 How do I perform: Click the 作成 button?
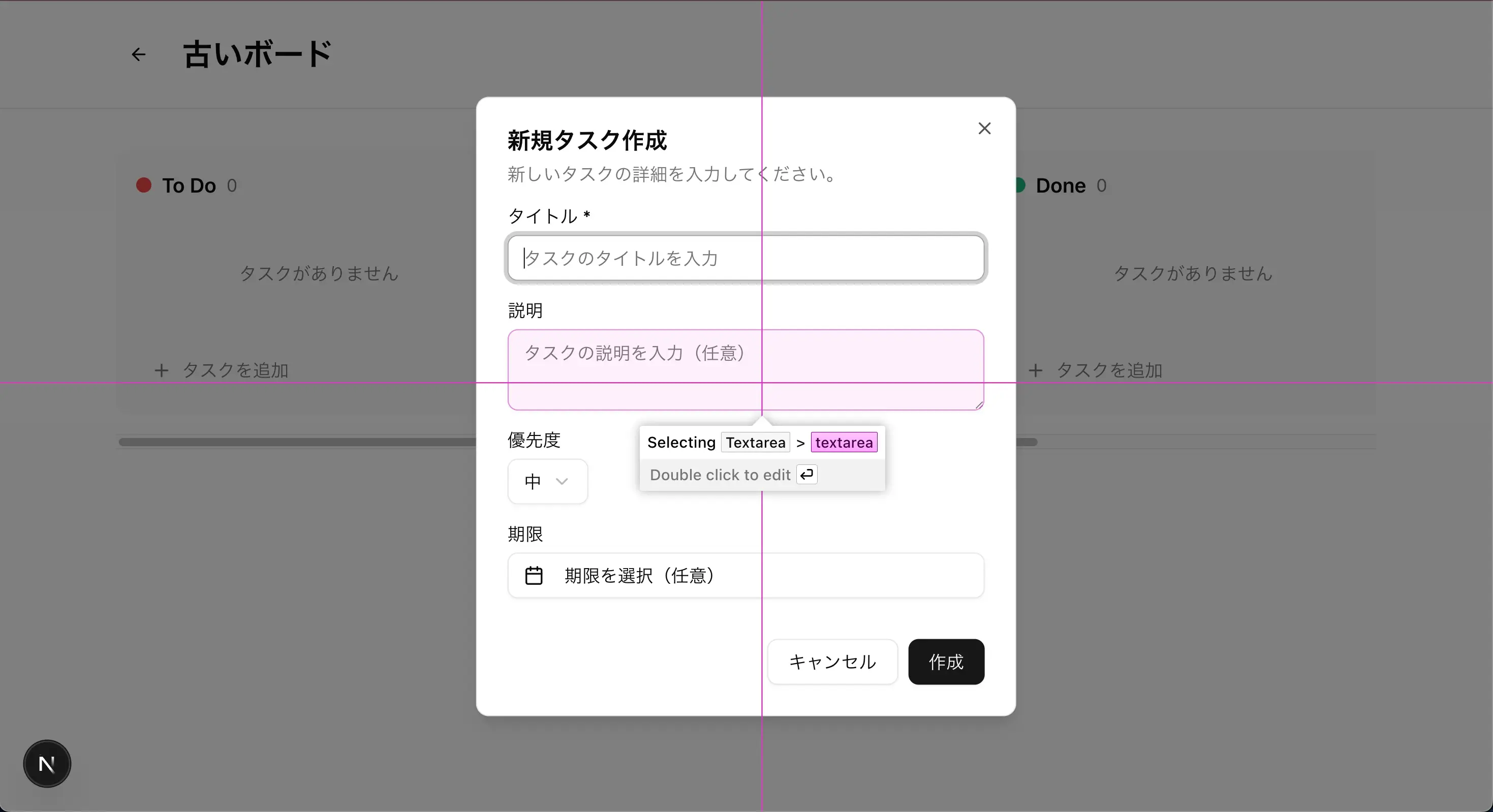click(x=946, y=661)
